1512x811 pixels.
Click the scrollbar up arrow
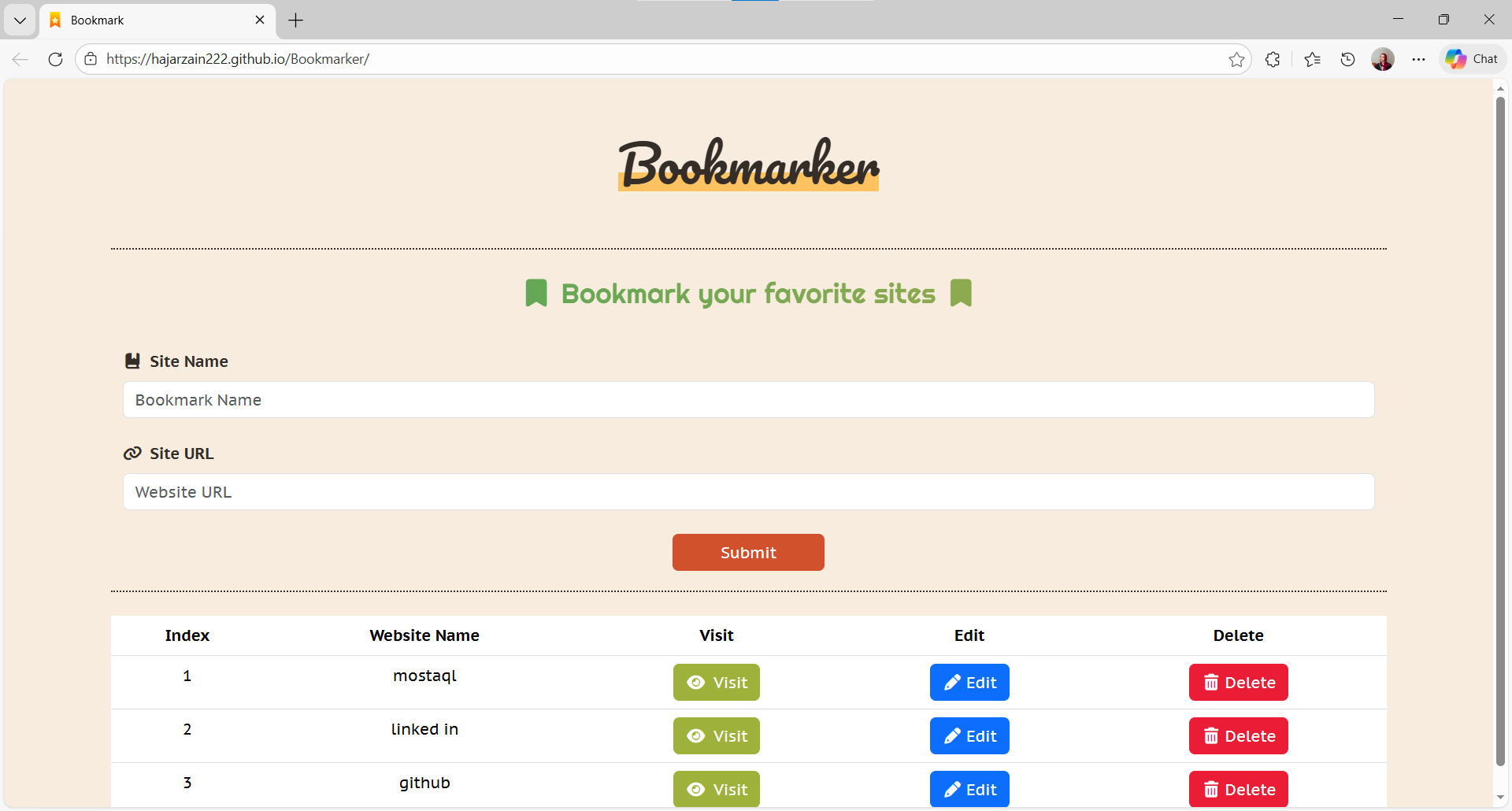(x=1501, y=88)
